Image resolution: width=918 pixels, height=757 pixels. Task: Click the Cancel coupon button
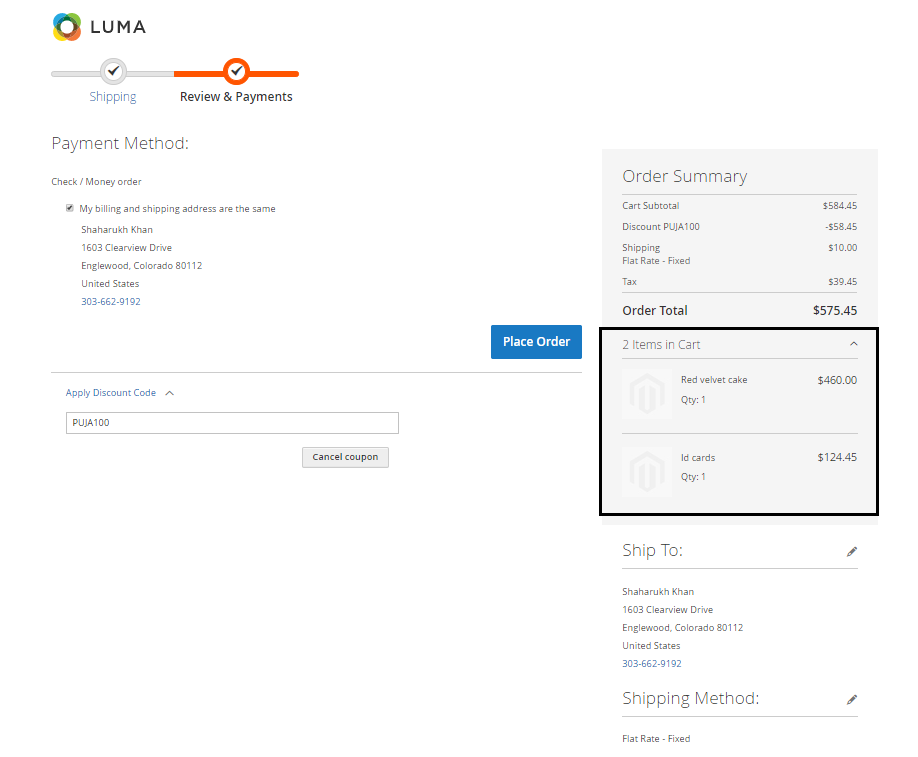click(x=345, y=457)
